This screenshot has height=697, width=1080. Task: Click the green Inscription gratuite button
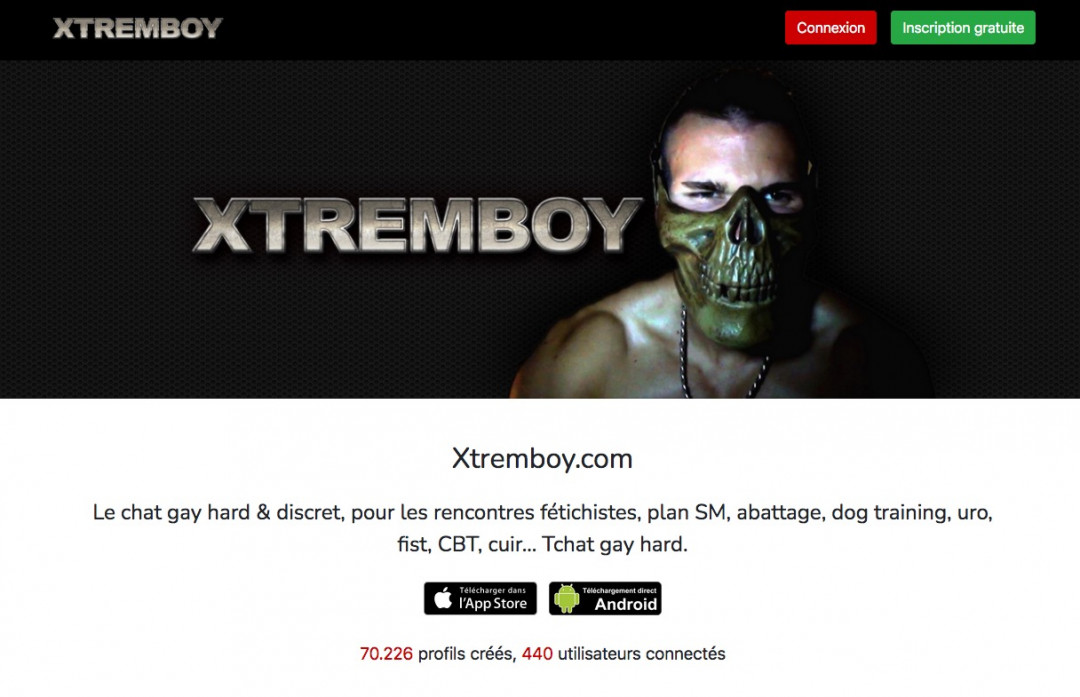(x=963, y=28)
